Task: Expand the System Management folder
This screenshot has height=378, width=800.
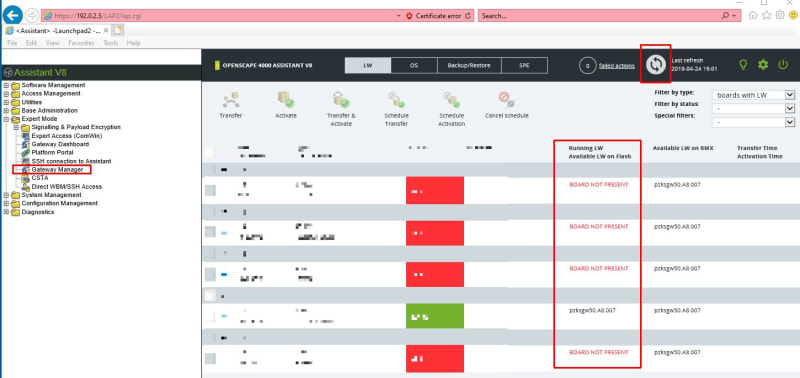Action: pyautogui.click(x=6, y=195)
